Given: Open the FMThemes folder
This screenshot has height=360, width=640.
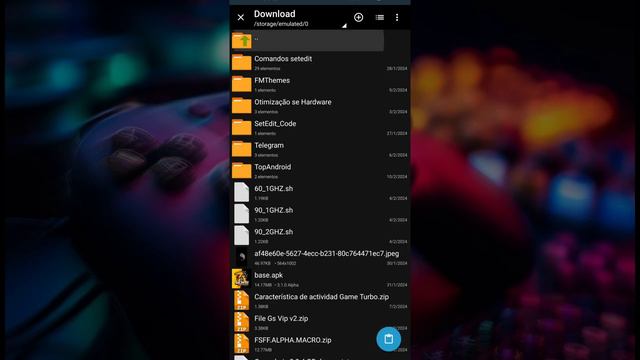Looking at the screenshot, I should pos(320,84).
